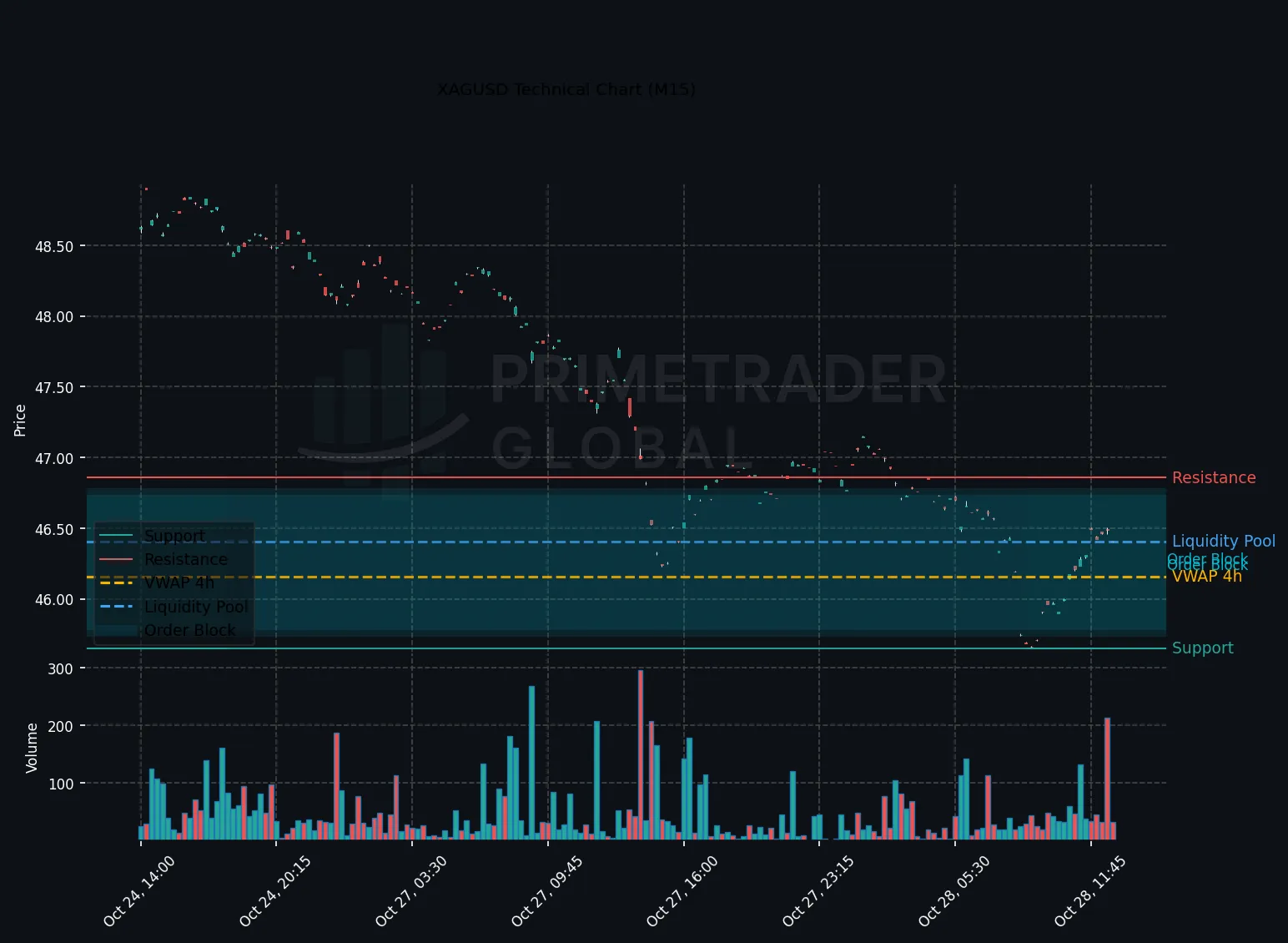This screenshot has width=1288, height=943.
Task: Click the 48.50 price axis tick
Action: coord(54,246)
